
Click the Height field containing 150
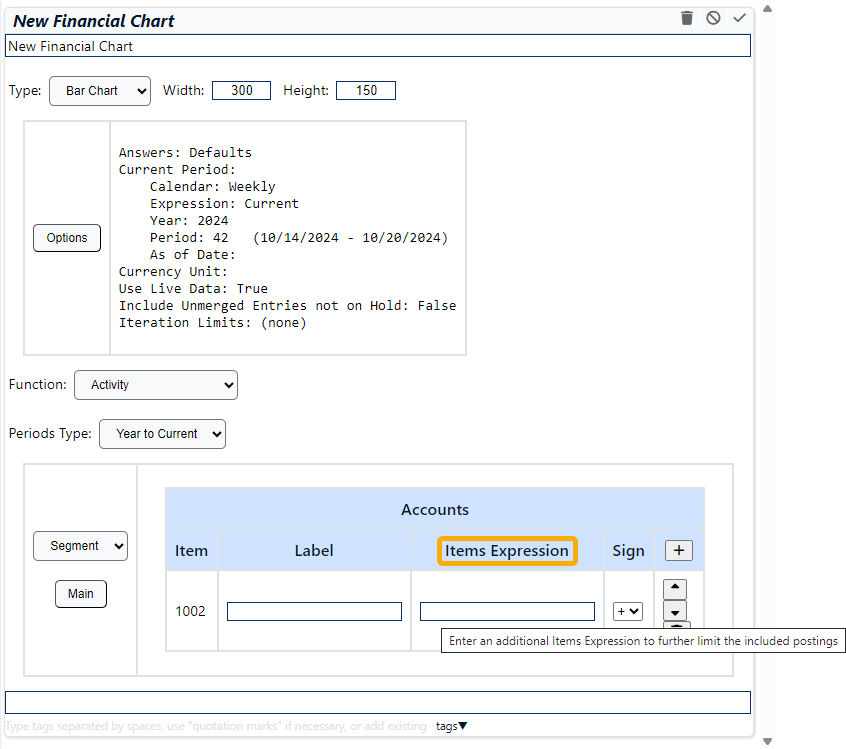click(366, 91)
